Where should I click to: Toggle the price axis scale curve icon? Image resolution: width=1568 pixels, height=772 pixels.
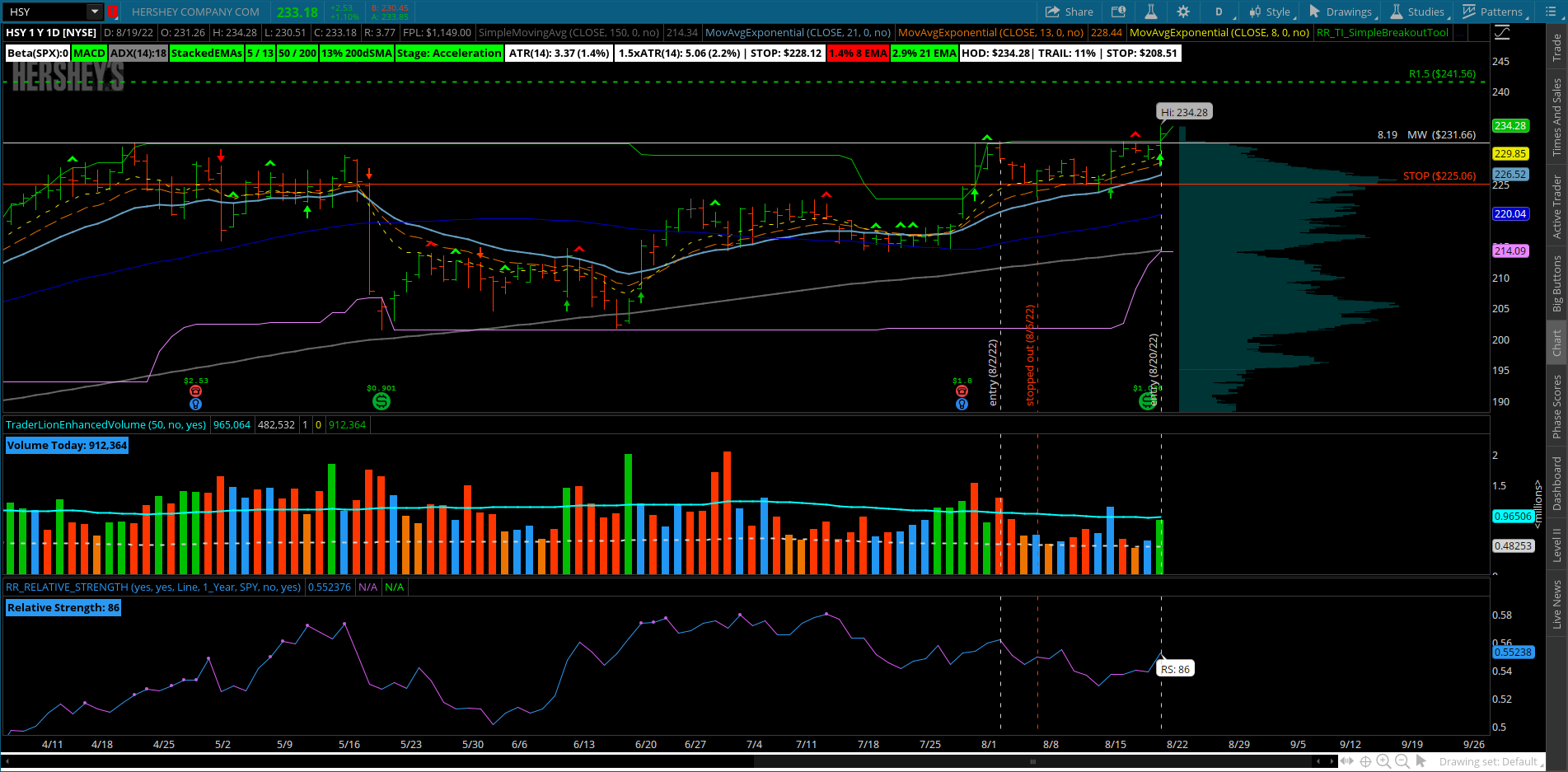[1502, 32]
